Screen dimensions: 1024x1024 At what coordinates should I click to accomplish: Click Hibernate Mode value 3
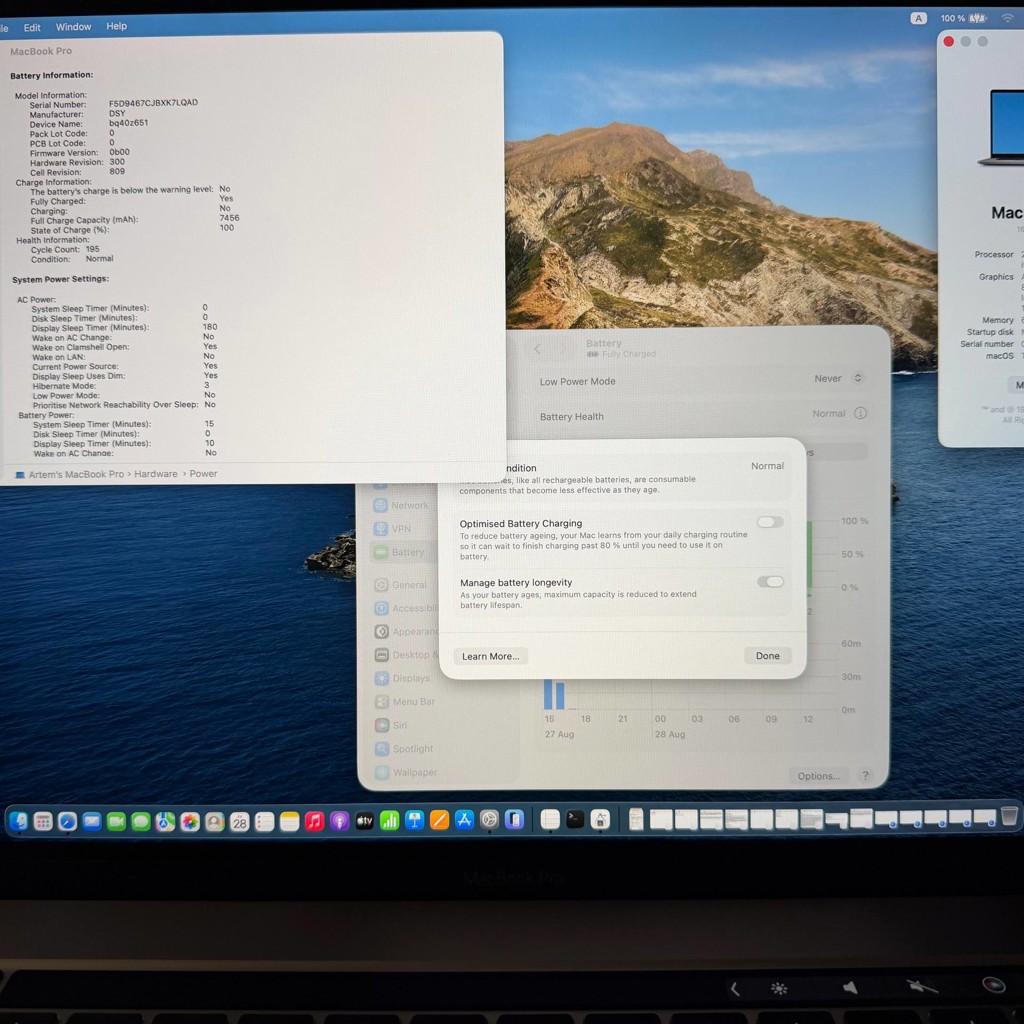(206, 385)
